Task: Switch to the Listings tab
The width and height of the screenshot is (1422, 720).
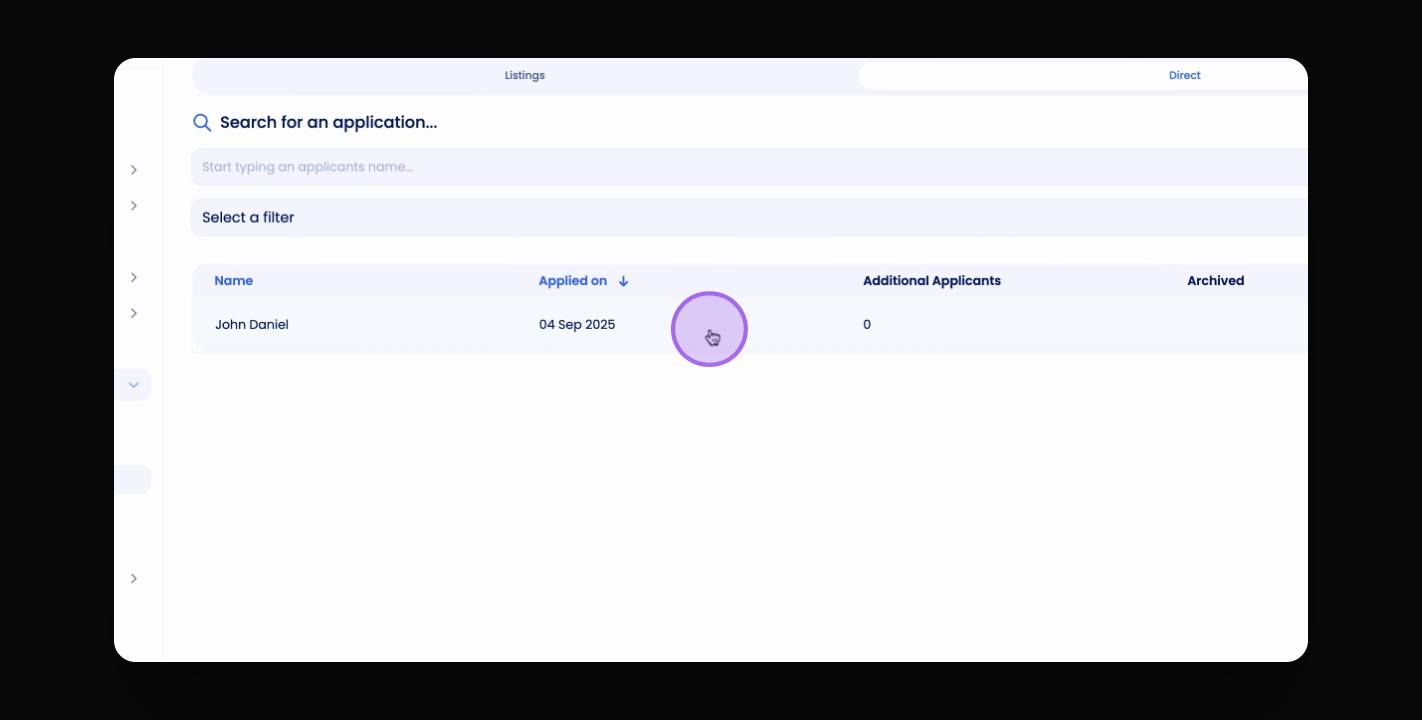Action: tap(525, 76)
